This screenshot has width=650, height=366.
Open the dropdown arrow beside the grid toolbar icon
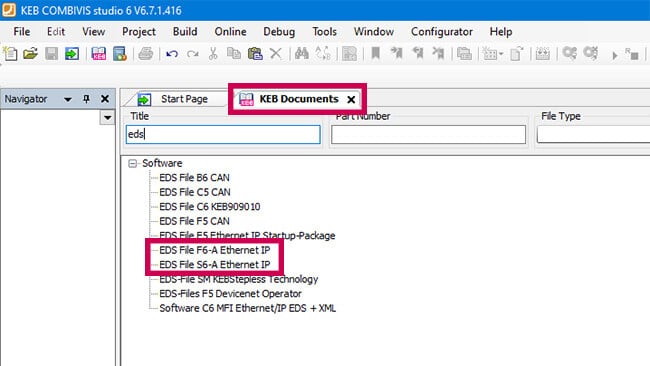point(501,54)
